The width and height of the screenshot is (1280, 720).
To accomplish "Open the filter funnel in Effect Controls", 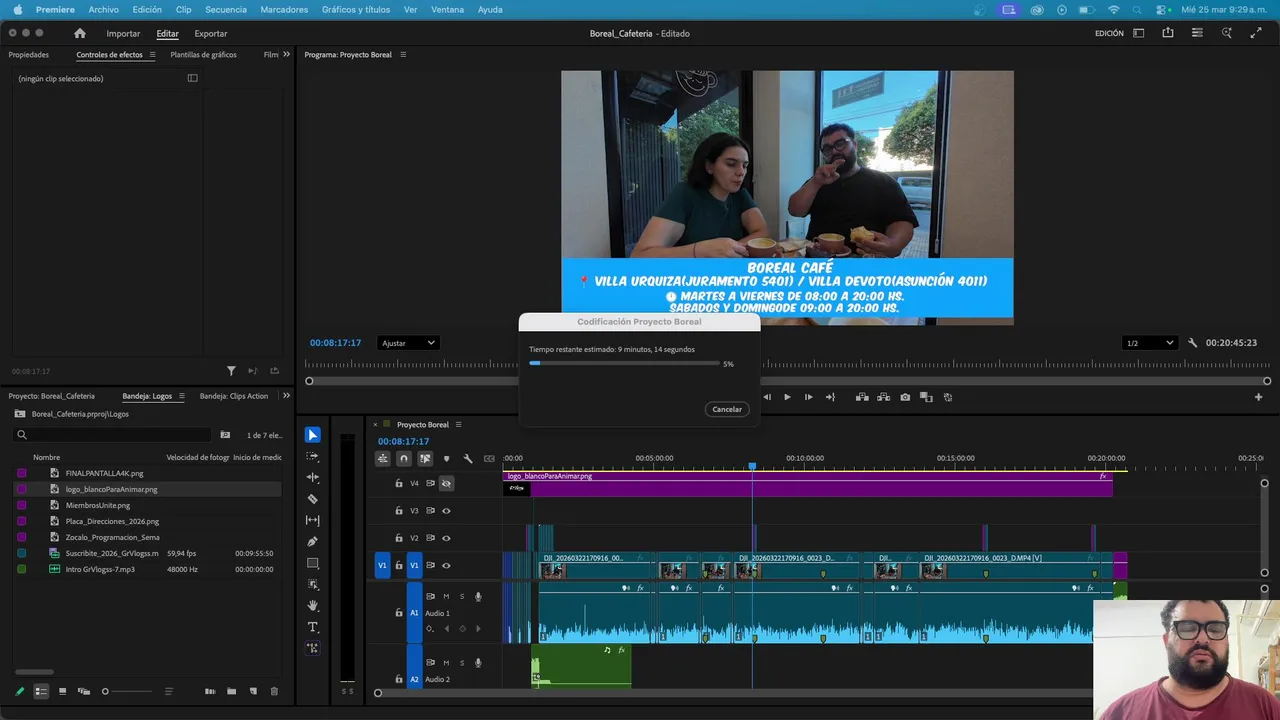I will pyautogui.click(x=231, y=371).
